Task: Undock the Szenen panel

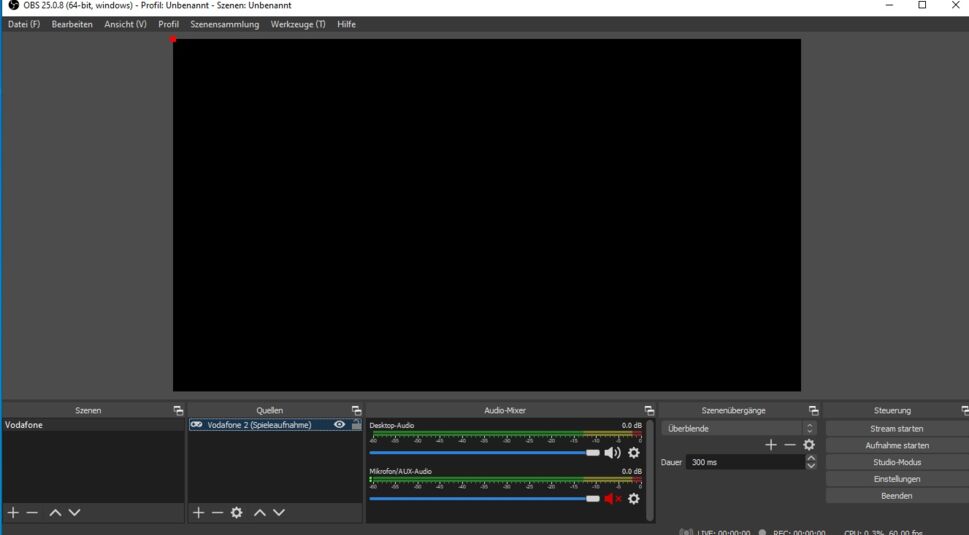Action: click(x=178, y=411)
